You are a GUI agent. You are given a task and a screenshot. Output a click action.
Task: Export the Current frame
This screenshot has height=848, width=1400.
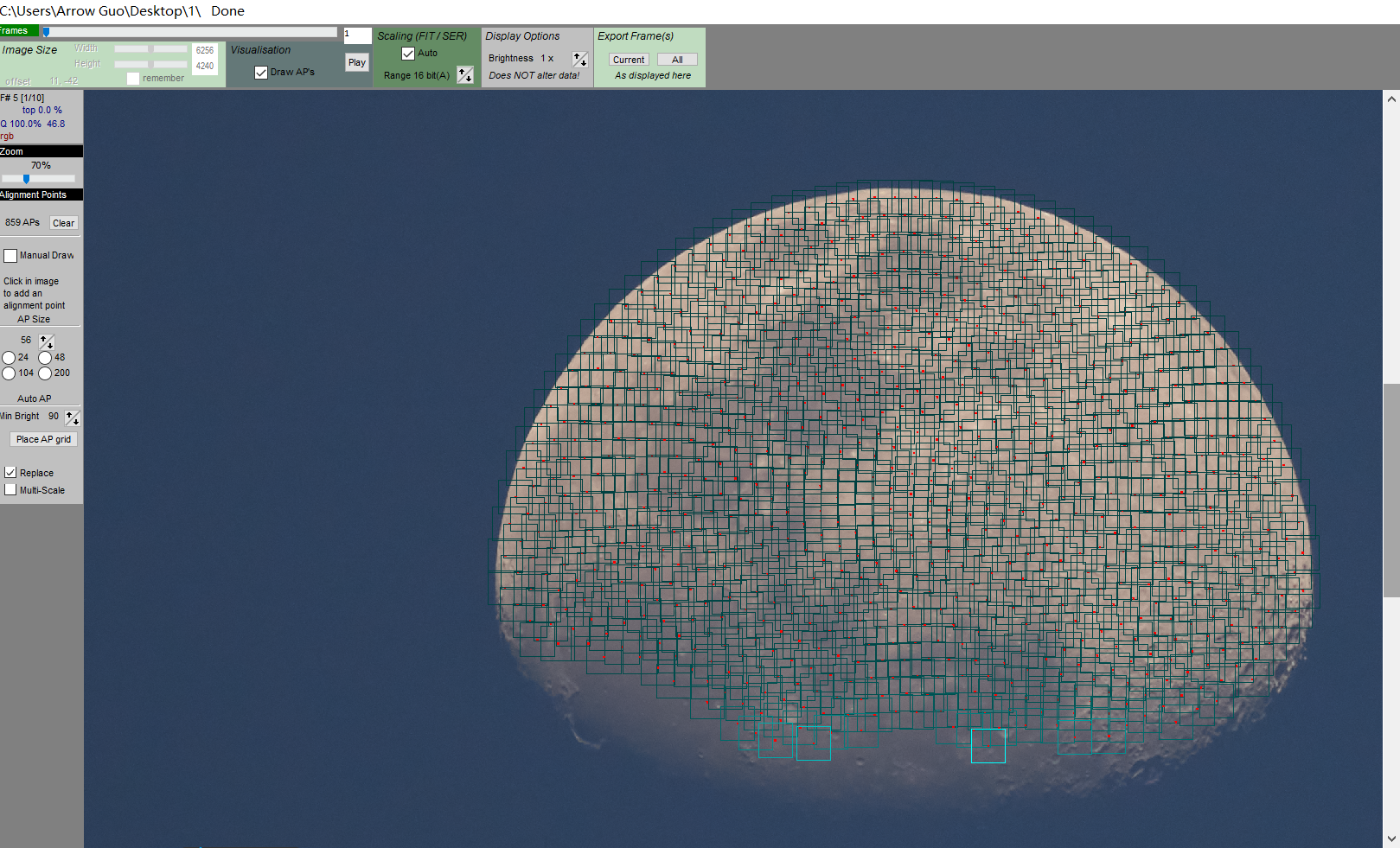click(629, 60)
